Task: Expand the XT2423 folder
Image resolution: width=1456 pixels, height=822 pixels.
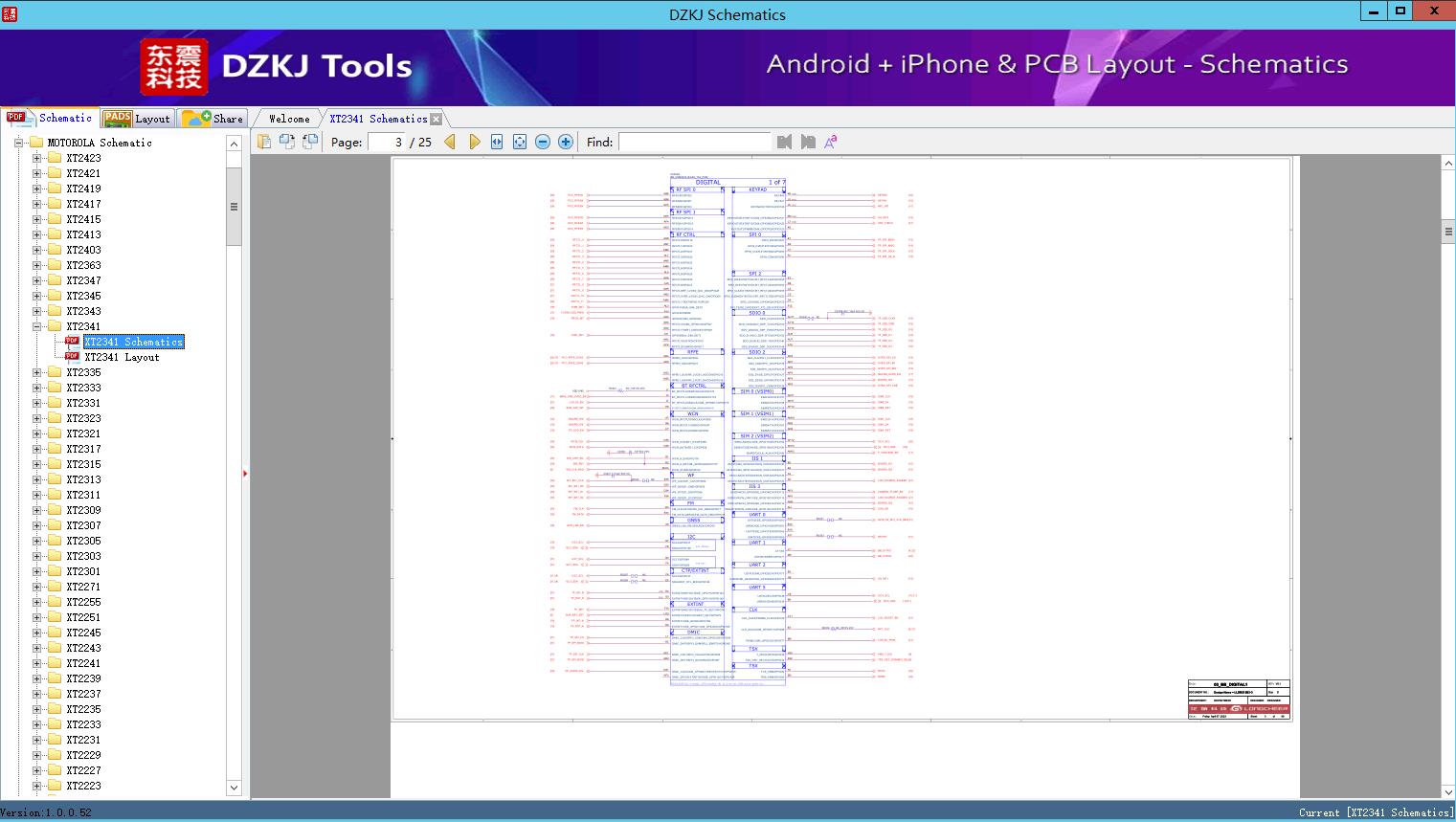Action: pos(36,158)
